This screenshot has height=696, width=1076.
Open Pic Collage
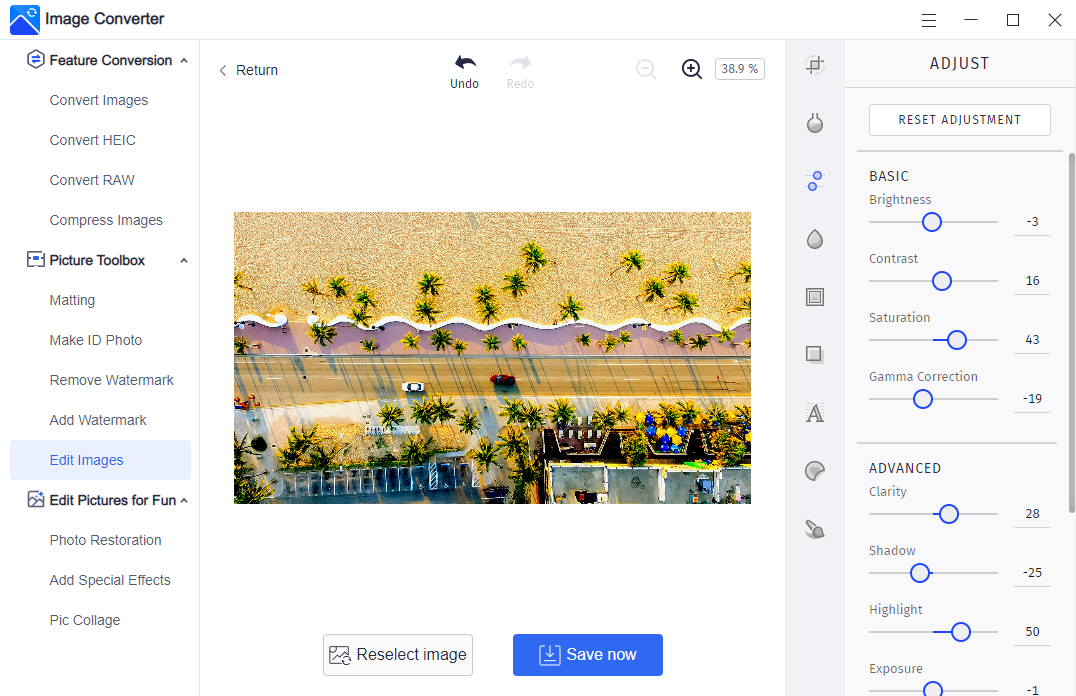tap(85, 620)
